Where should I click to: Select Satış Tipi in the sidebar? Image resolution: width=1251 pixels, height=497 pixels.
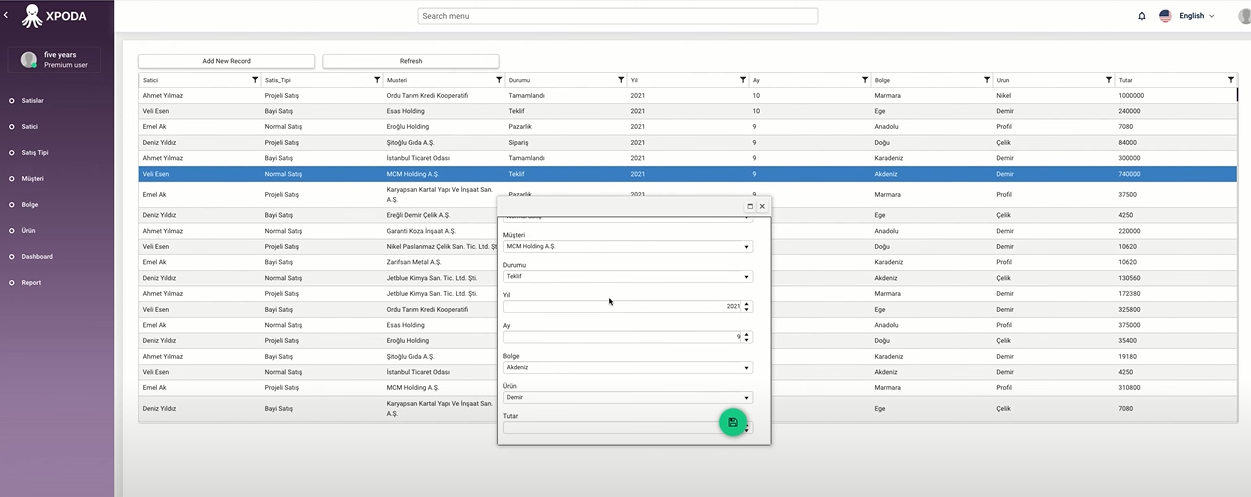(x=35, y=153)
